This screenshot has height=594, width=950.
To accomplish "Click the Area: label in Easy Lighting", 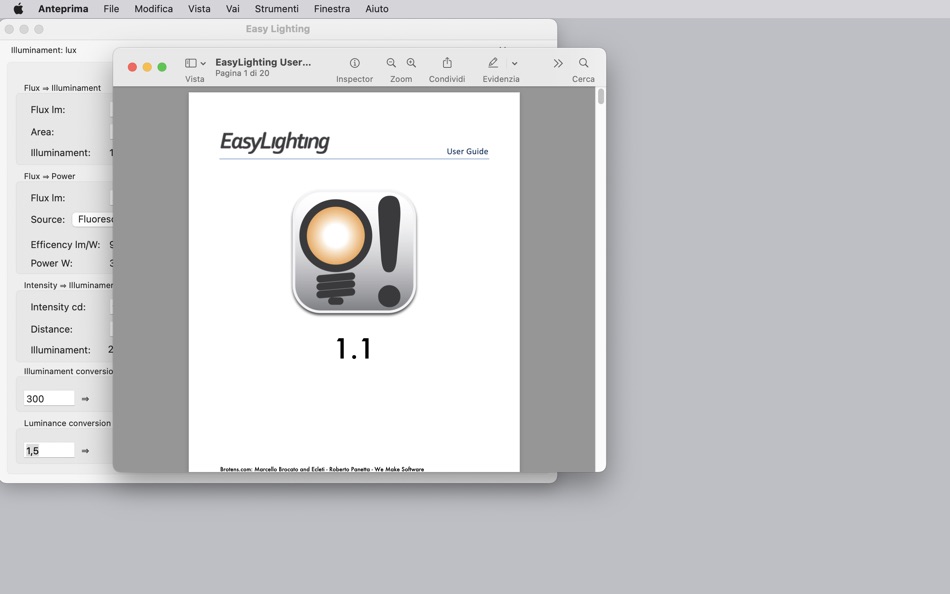I will (x=42, y=132).
